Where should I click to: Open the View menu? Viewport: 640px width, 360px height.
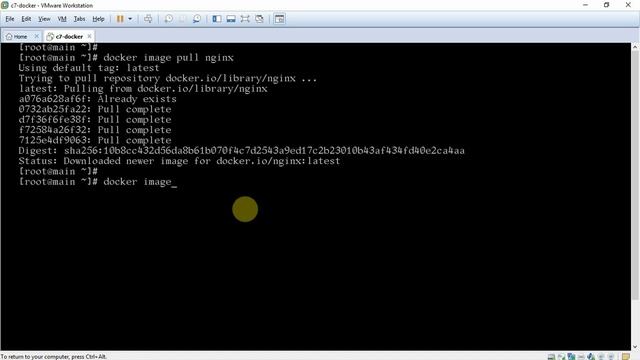[x=44, y=19]
